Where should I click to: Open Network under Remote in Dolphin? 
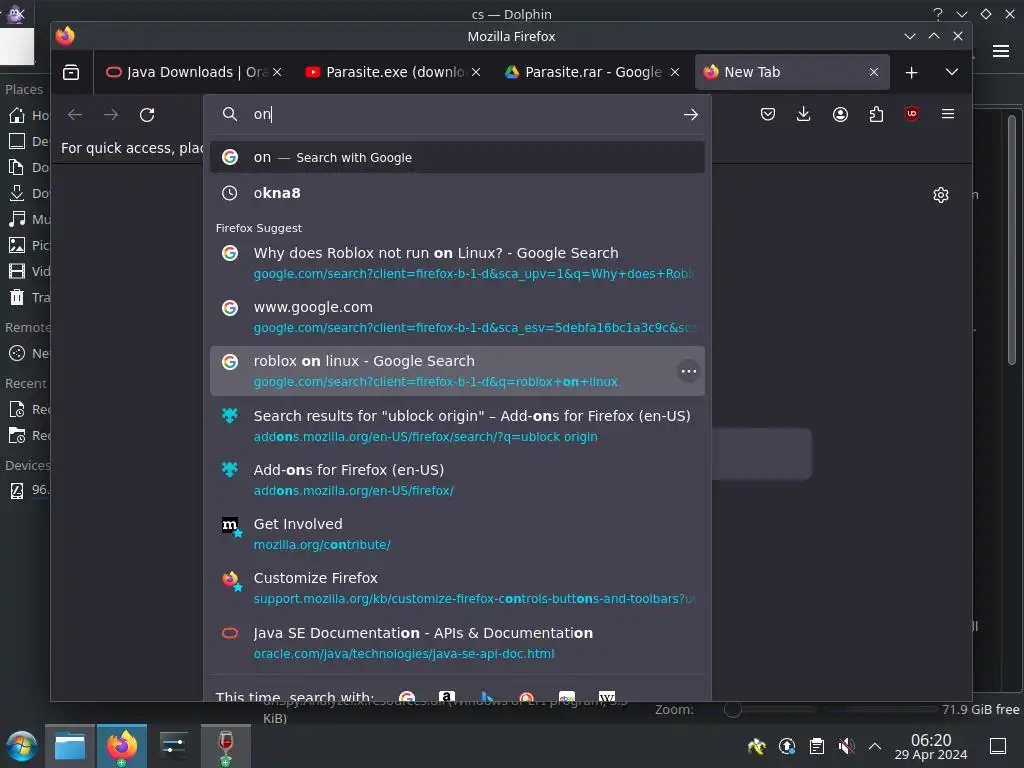[x=27, y=353]
